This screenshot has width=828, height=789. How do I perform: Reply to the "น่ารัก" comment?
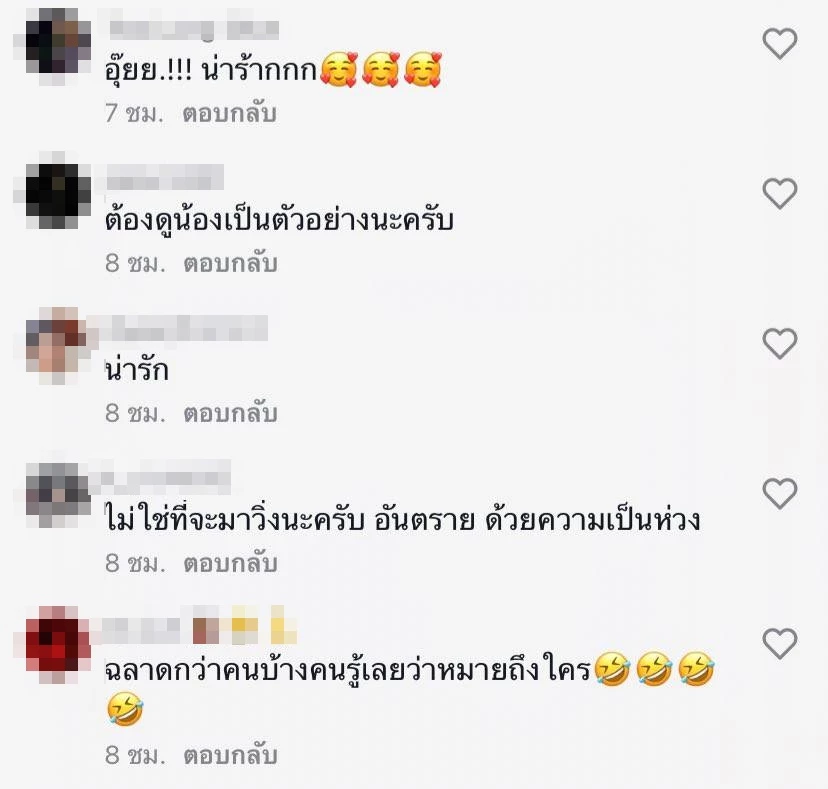pyautogui.click(x=230, y=413)
